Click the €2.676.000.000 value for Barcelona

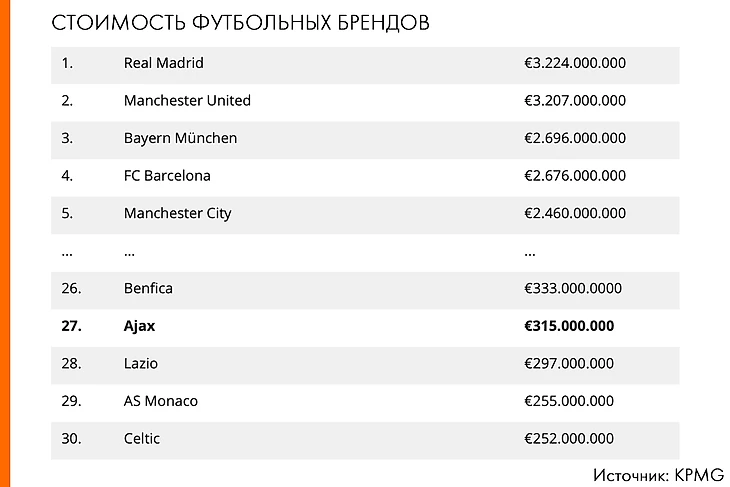(575, 176)
